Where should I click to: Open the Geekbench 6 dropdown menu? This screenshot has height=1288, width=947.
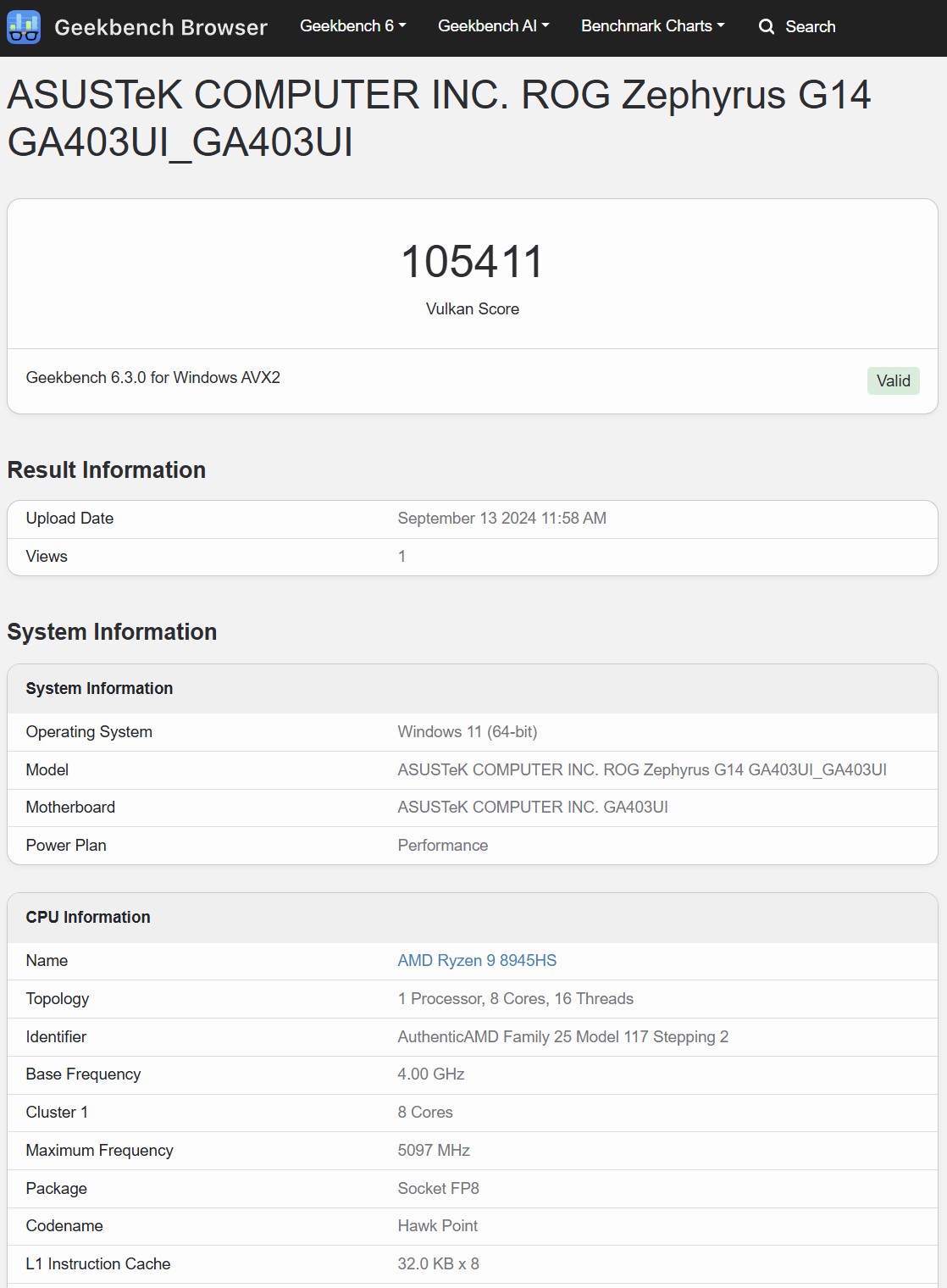352,26
